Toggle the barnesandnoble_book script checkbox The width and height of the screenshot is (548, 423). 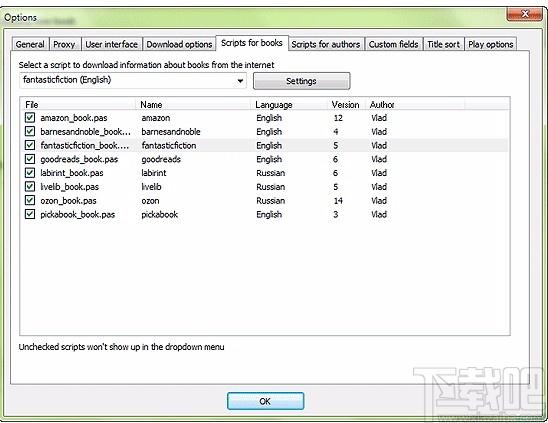(30, 131)
